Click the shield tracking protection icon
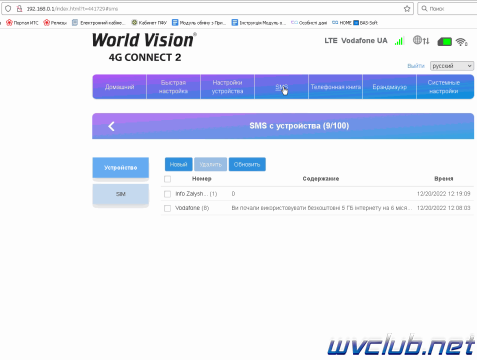 click(x=8, y=9)
